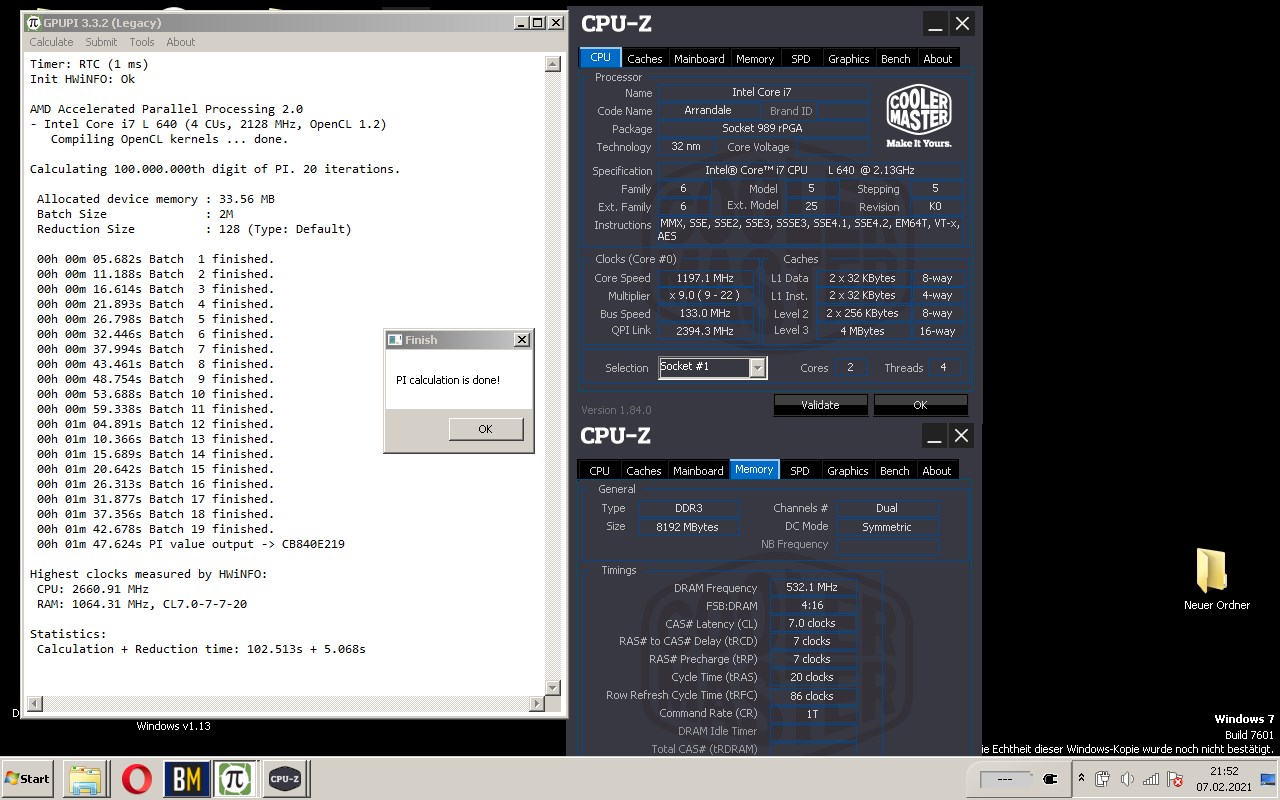Click the Core Speed value 1197.1 MHz

coord(705,278)
